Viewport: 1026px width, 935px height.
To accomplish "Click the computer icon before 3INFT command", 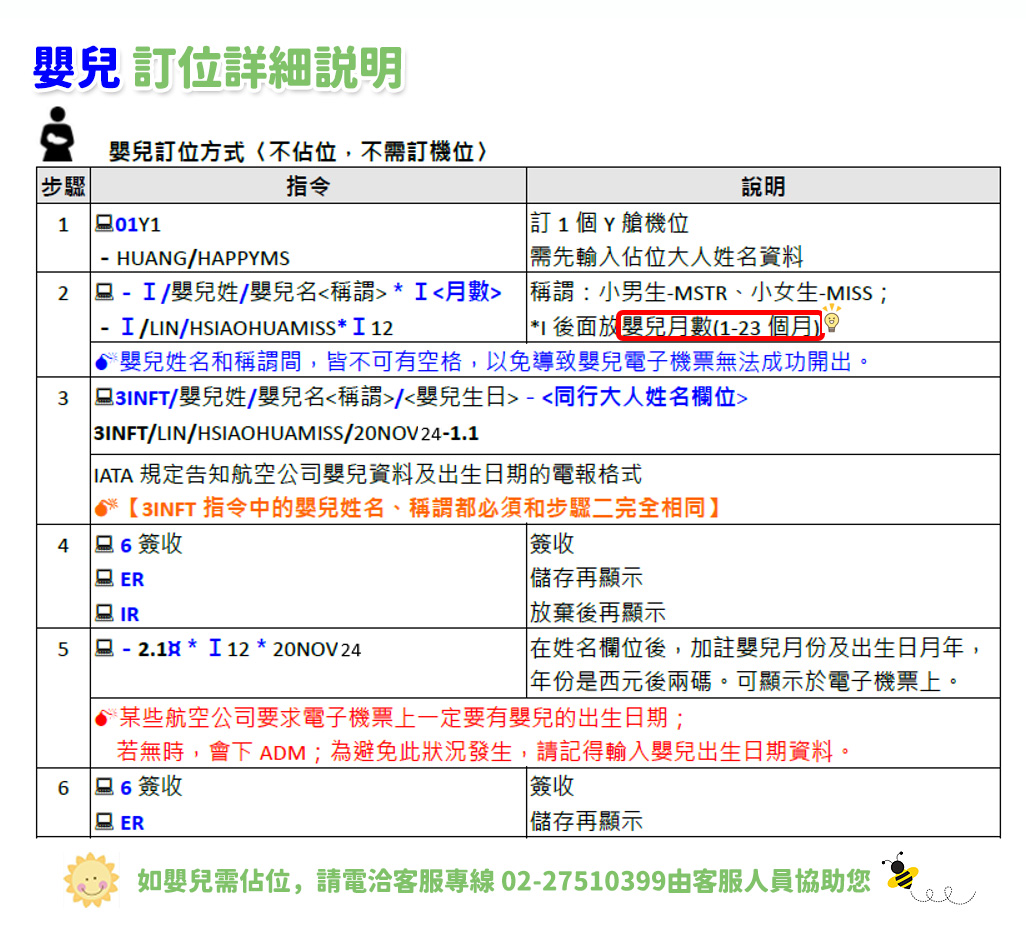I will pos(104,398).
